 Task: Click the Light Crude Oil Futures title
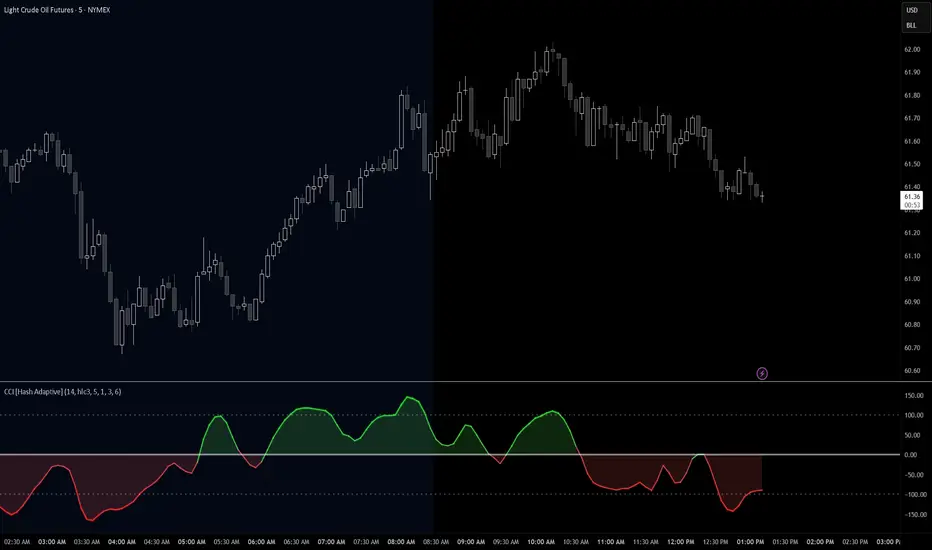[57, 10]
